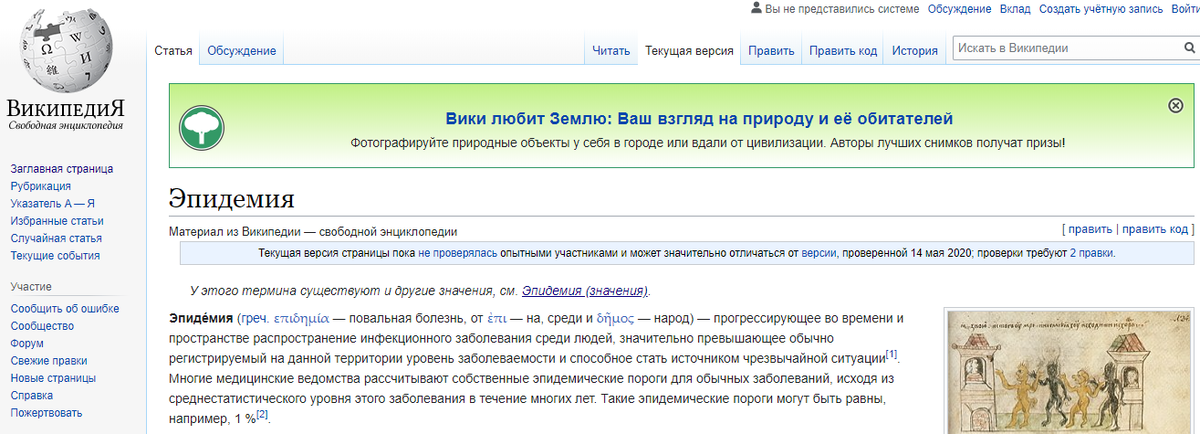Open the Править код tab
This screenshot has height=434, width=1200.
tap(843, 51)
